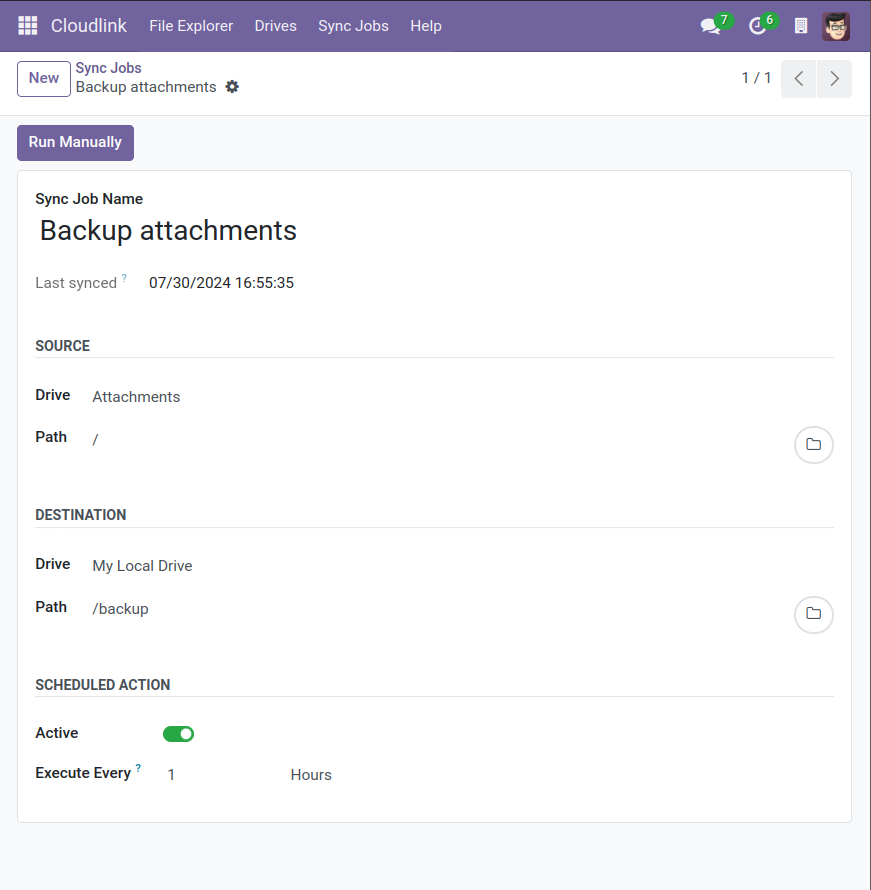The image size is (871, 890).
Task: Open the gear actions menu
Action: pos(232,87)
